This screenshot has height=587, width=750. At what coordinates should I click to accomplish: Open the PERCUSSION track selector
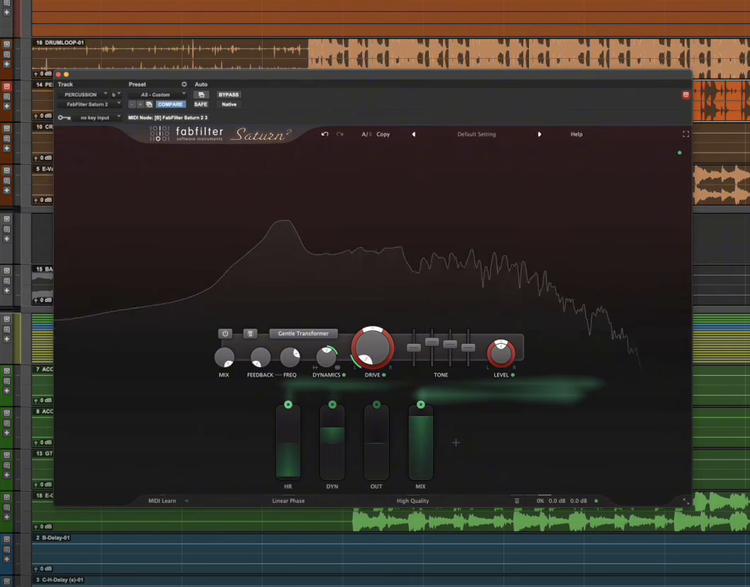tap(83, 95)
